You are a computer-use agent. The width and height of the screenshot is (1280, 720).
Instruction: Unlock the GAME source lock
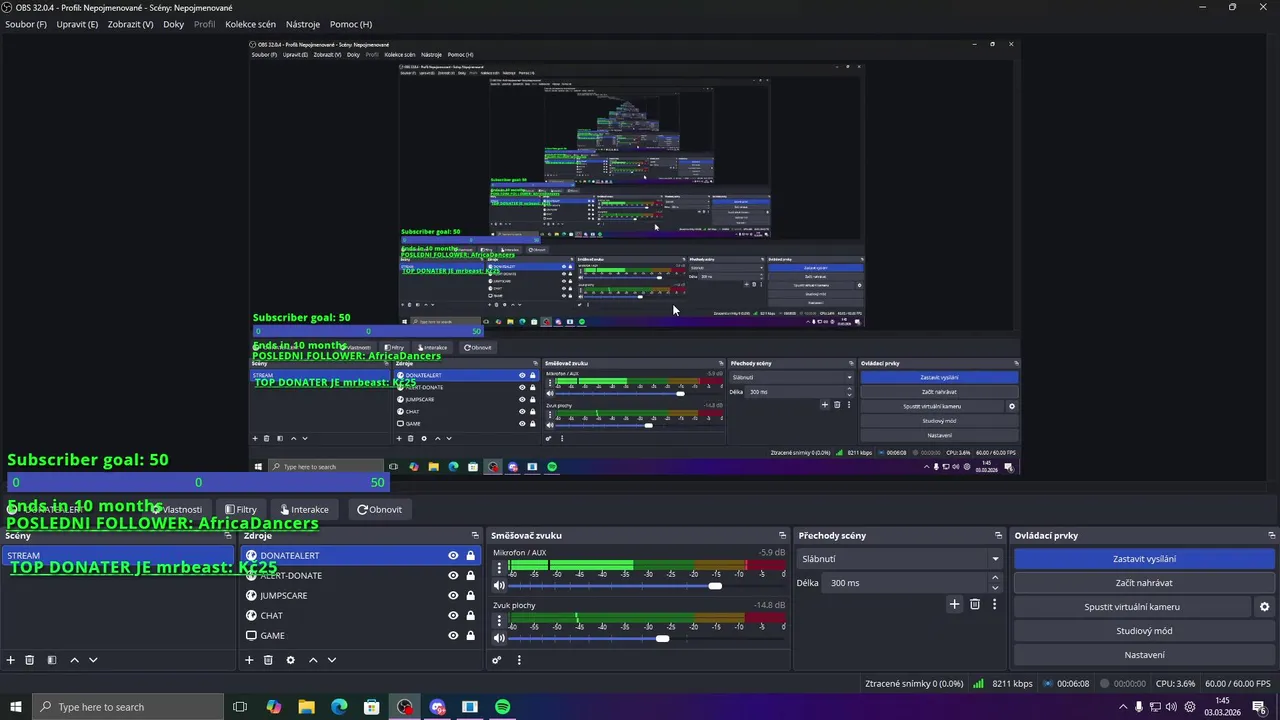click(471, 636)
